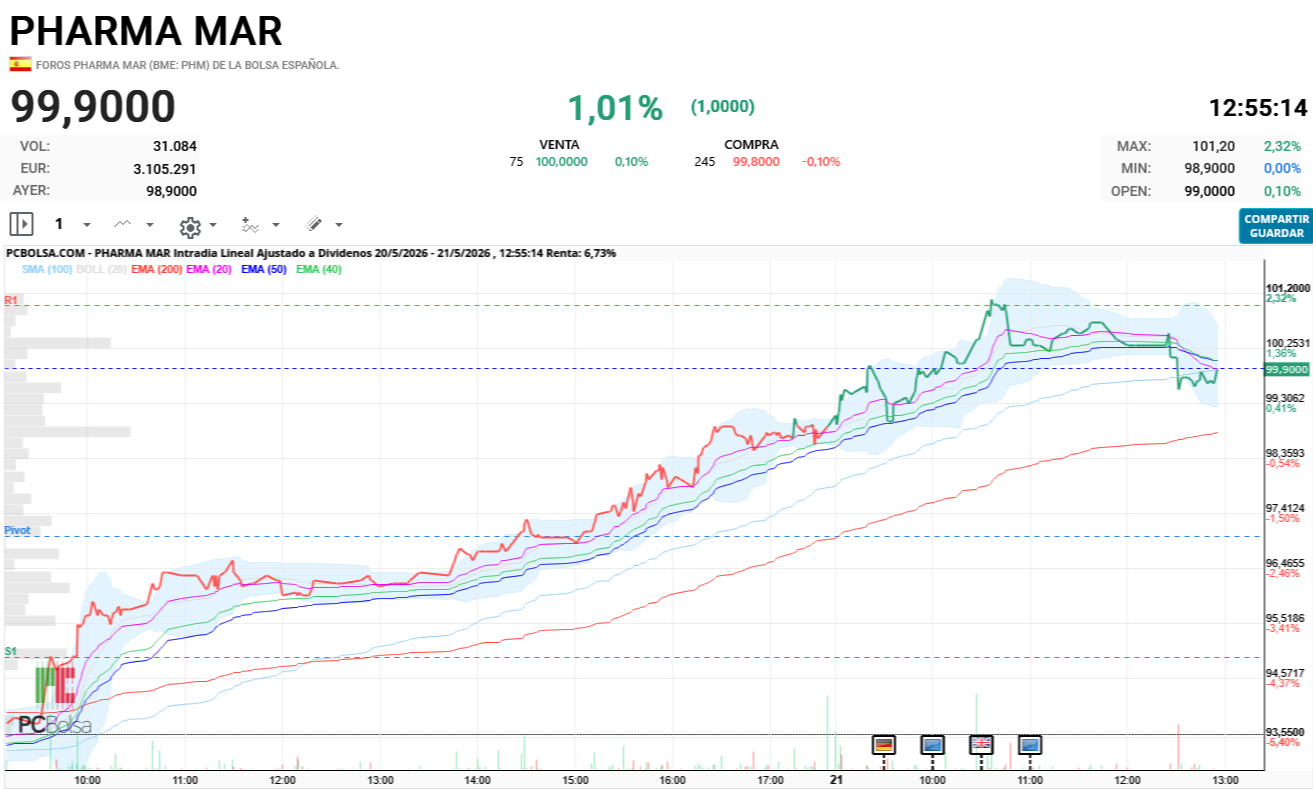Click the COMPRA quantity 245

[705, 162]
